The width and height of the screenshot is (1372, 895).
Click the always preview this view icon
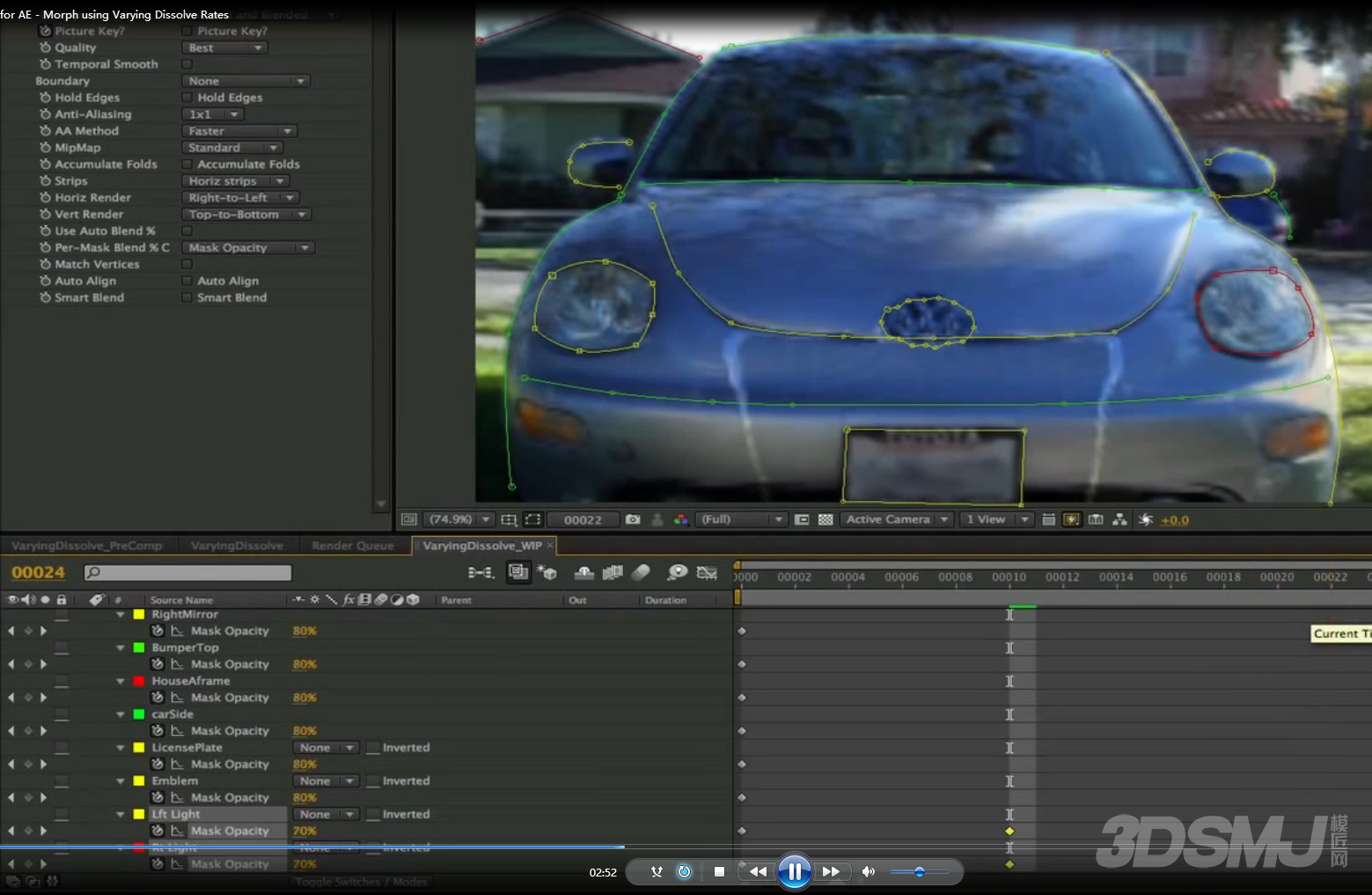click(408, 519)
